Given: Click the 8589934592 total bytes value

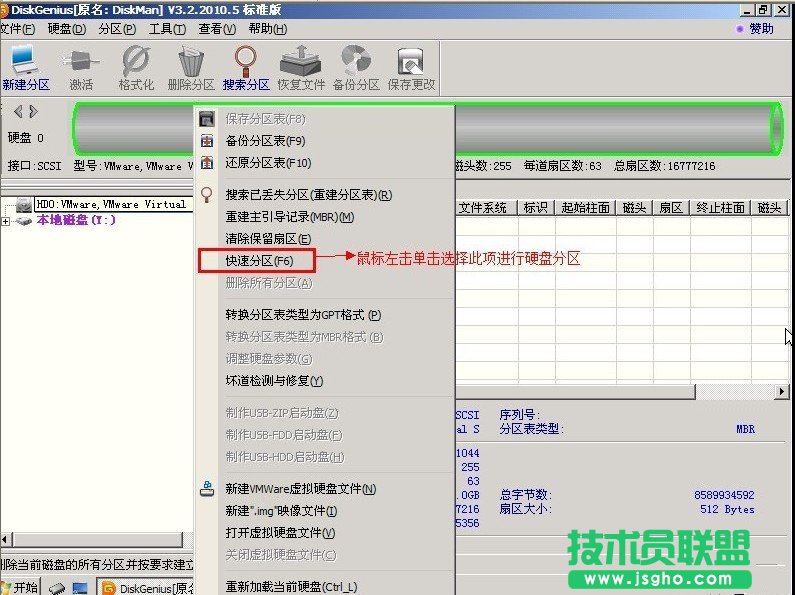Looking at the screenshot, I should [724, 495].
